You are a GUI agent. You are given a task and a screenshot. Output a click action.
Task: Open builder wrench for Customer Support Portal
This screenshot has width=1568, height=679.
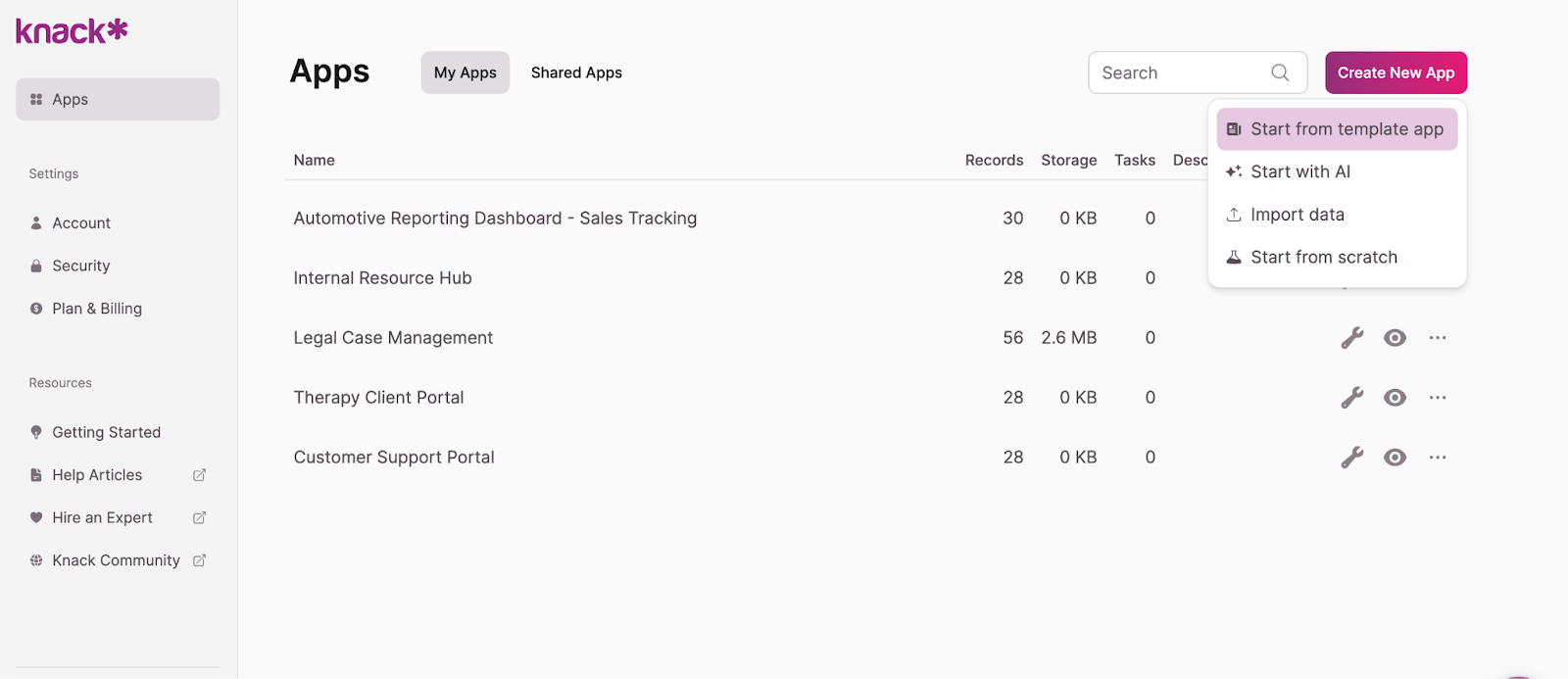click(1352, 458)
